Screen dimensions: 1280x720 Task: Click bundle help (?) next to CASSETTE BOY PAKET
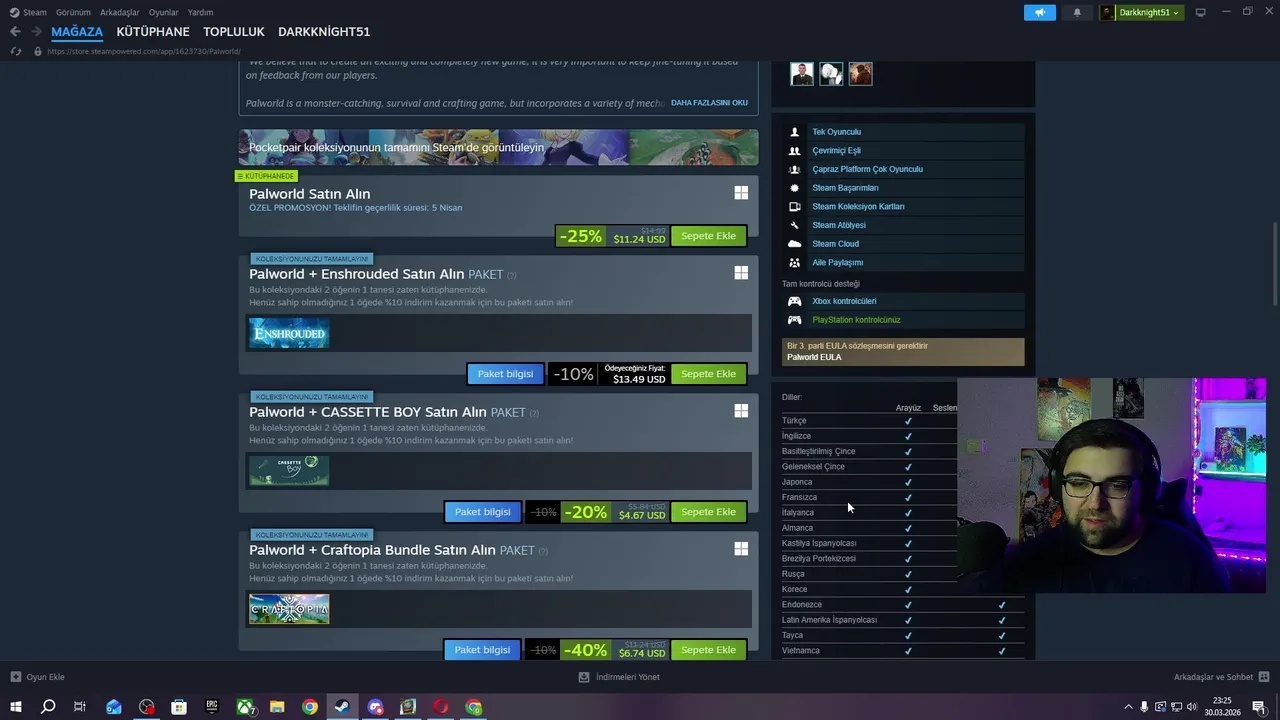(534, 413)
